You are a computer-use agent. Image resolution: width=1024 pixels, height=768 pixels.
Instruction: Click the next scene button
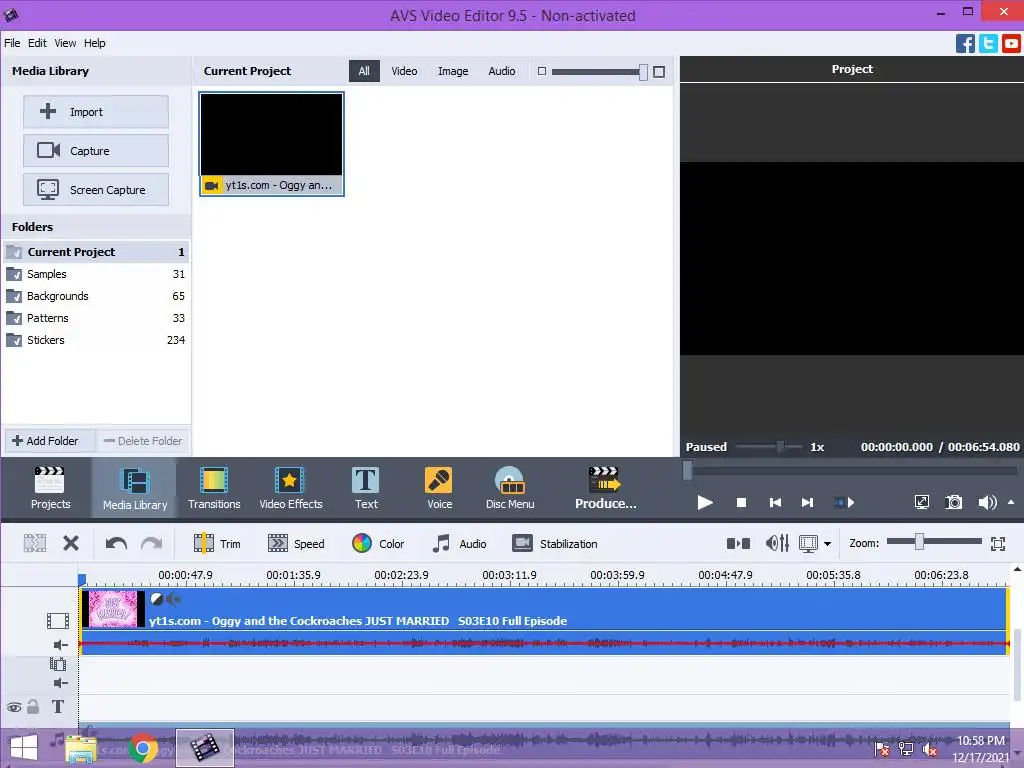(844, 502)
